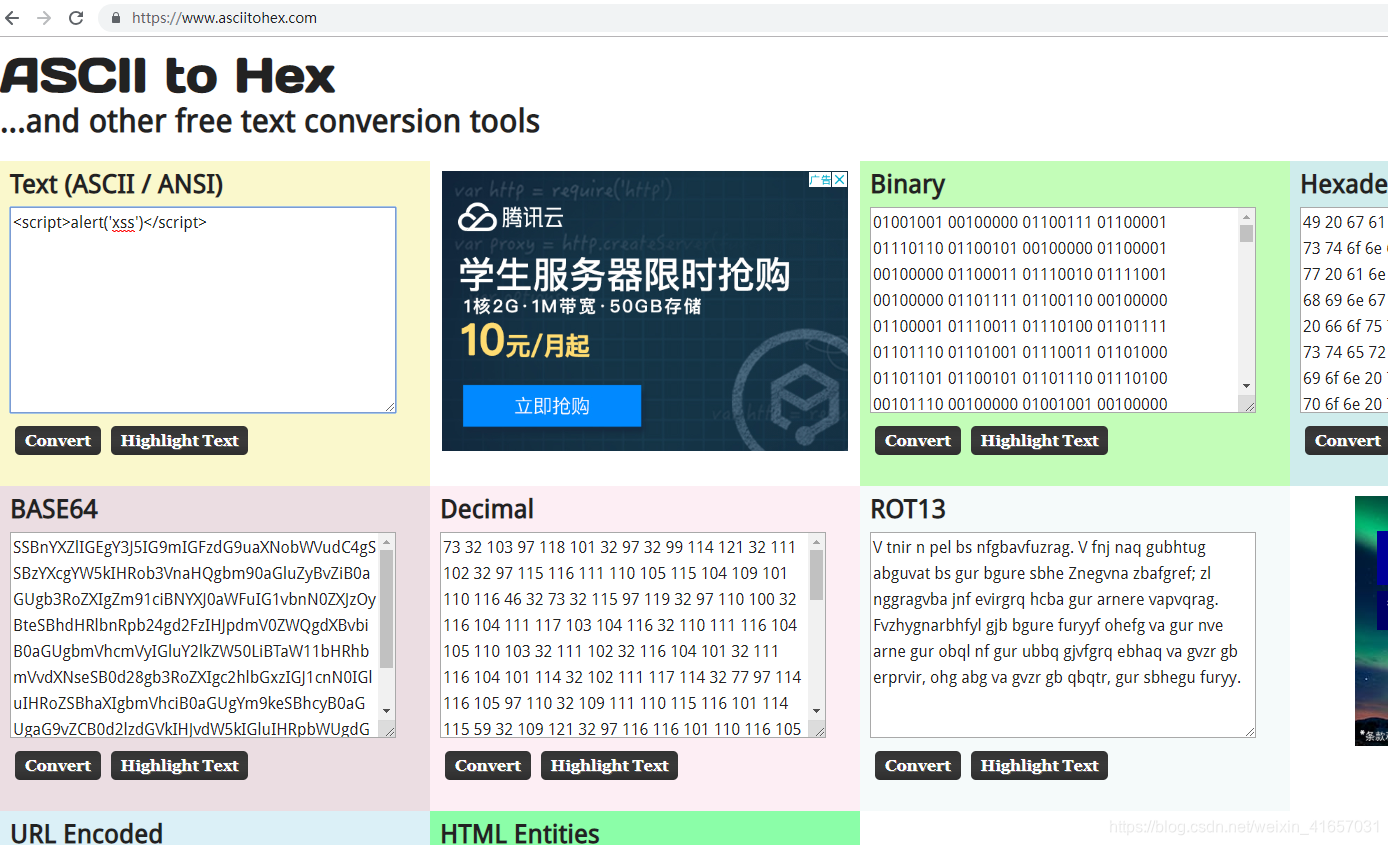Click the Text (ASCII / ANSI) heading
This screenshot has height=845, width=1388.
point(117,185)
